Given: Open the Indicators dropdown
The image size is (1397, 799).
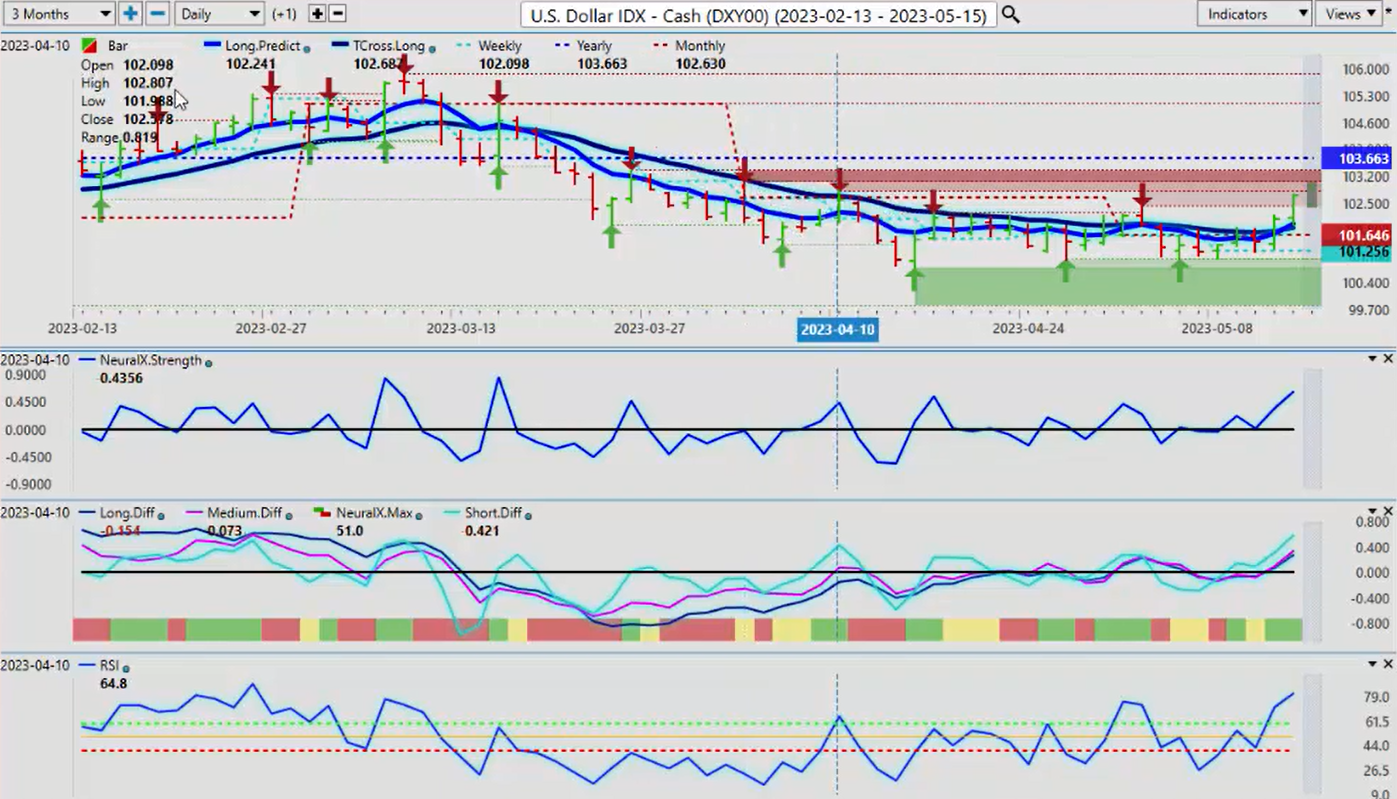Looking at the screenshot, I should point(1254,14).
